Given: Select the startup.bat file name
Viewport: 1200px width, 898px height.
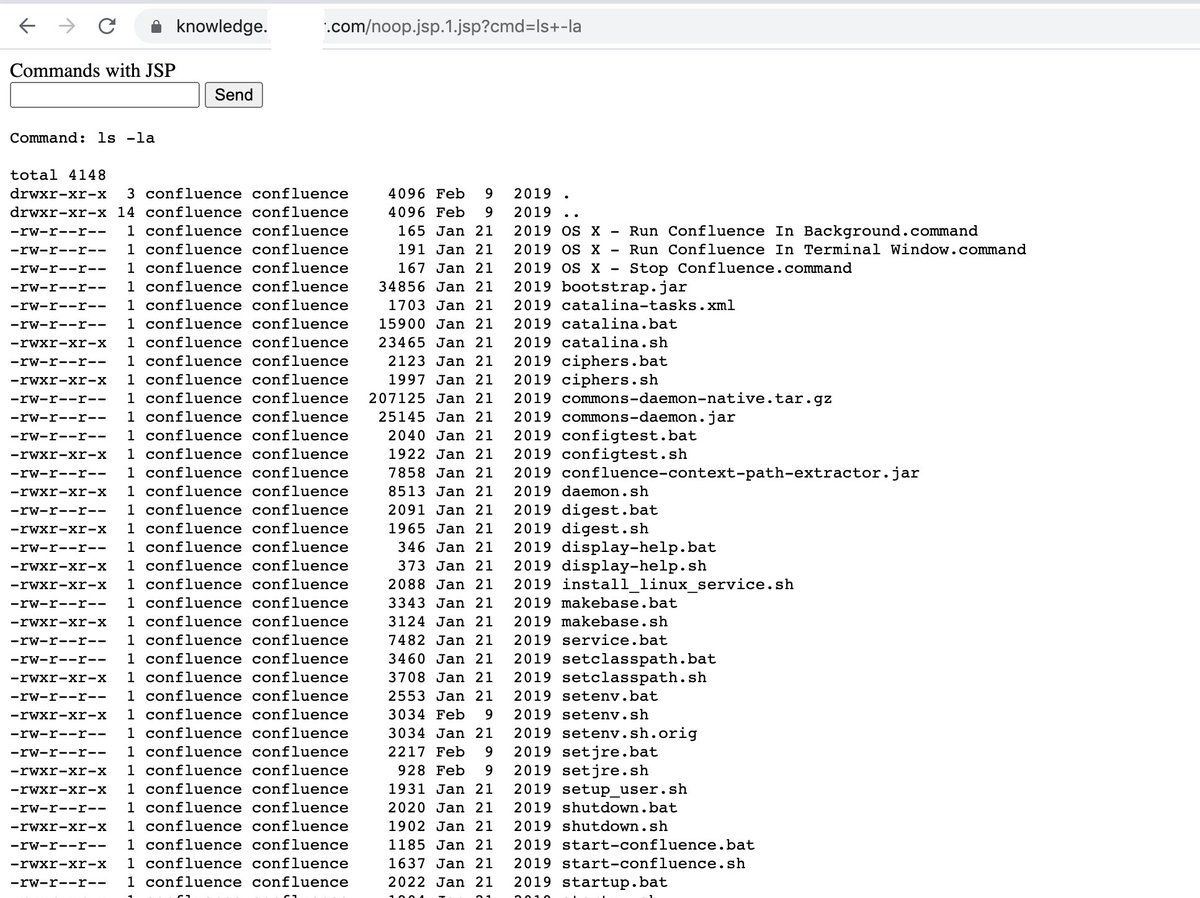Looking at the screenshot, I should (x=615, y=883).
